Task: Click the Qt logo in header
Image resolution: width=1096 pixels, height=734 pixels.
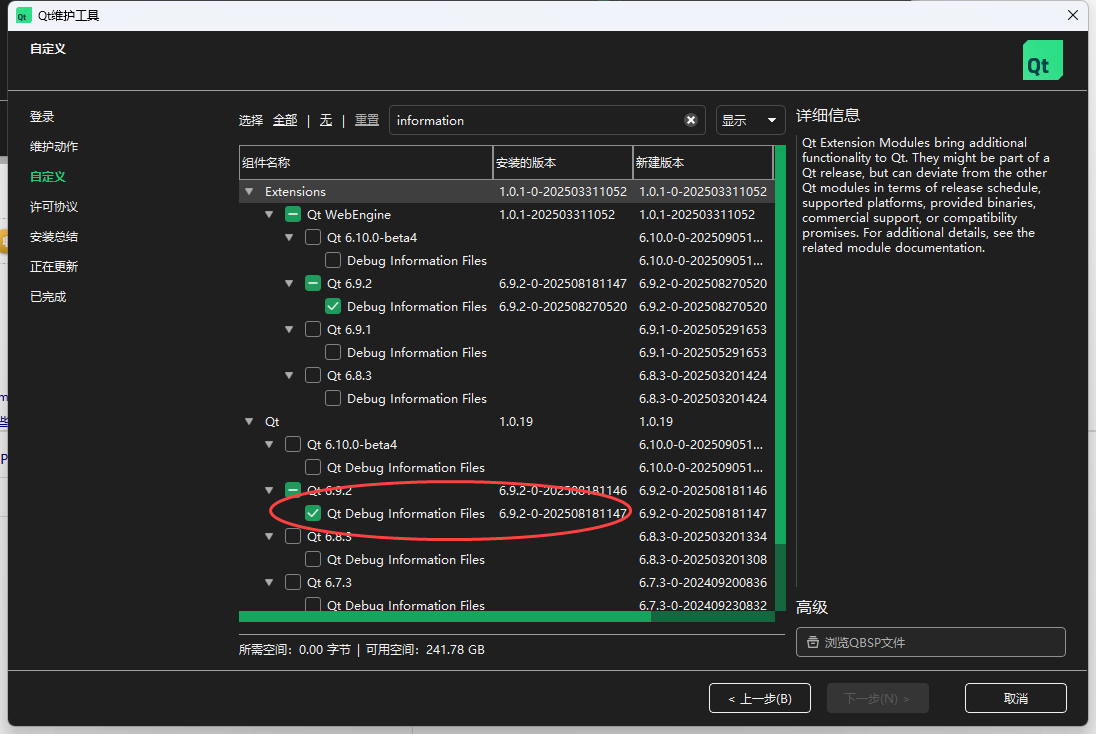Action: click(x=1042, y=60)
